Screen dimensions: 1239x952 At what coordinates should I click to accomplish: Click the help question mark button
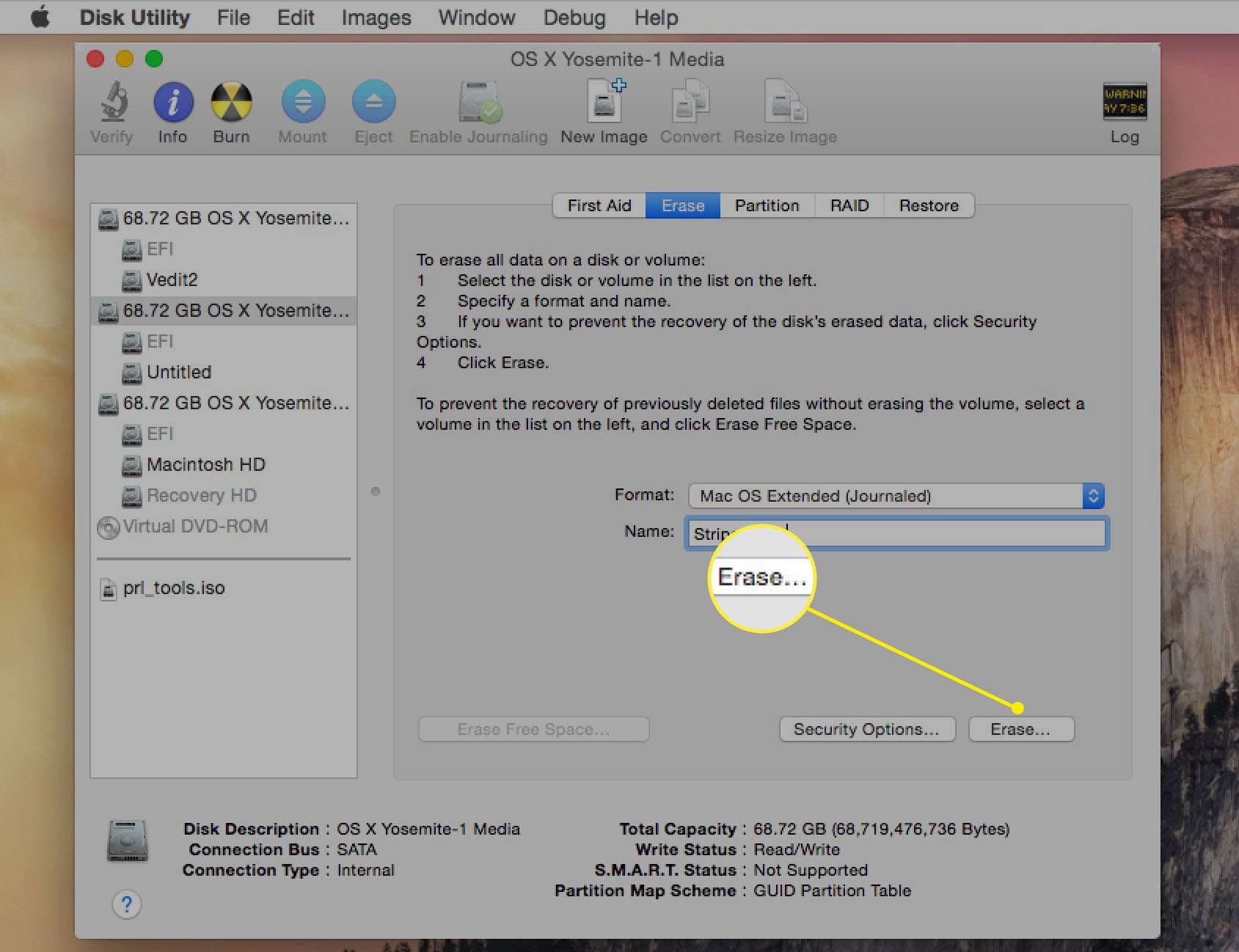(x=127, y=904)
